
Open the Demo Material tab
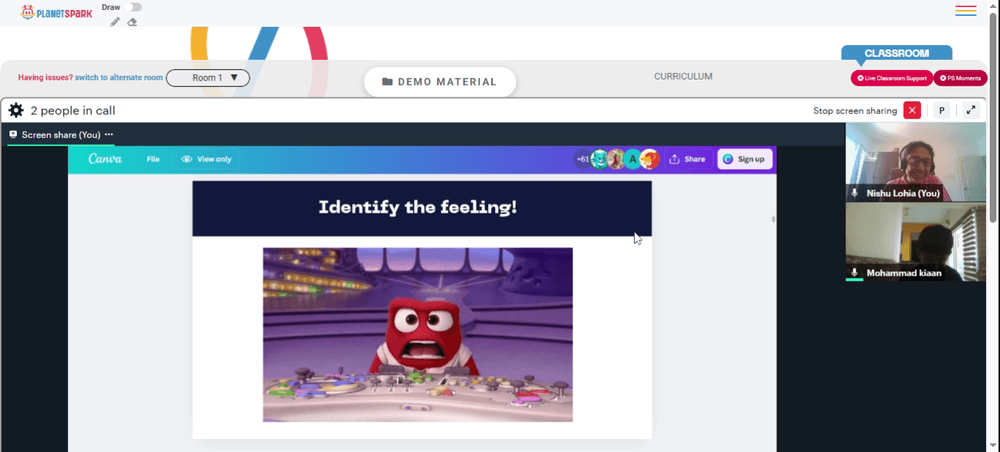coord(439,82)
